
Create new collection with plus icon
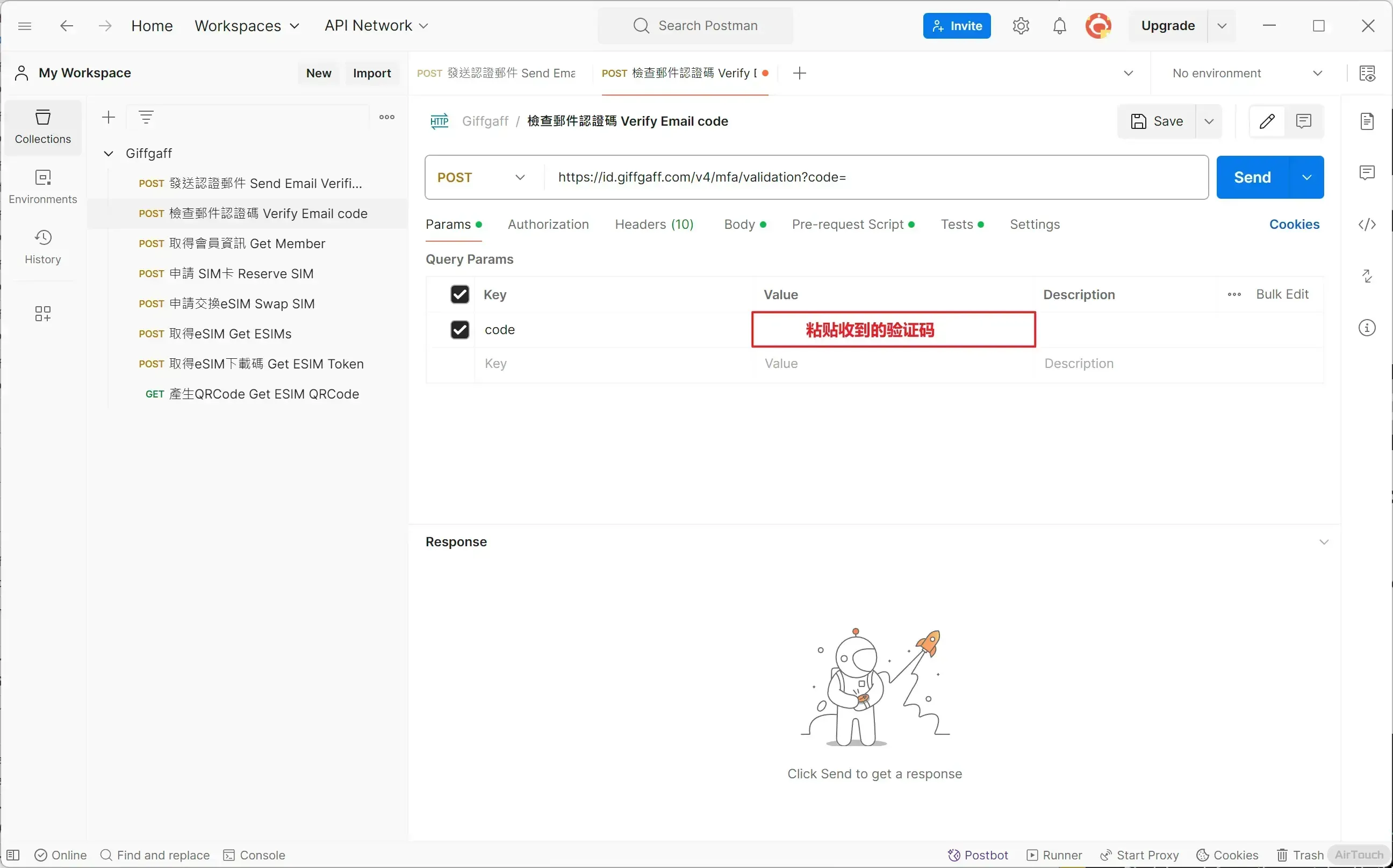click(x=109, y=118)
